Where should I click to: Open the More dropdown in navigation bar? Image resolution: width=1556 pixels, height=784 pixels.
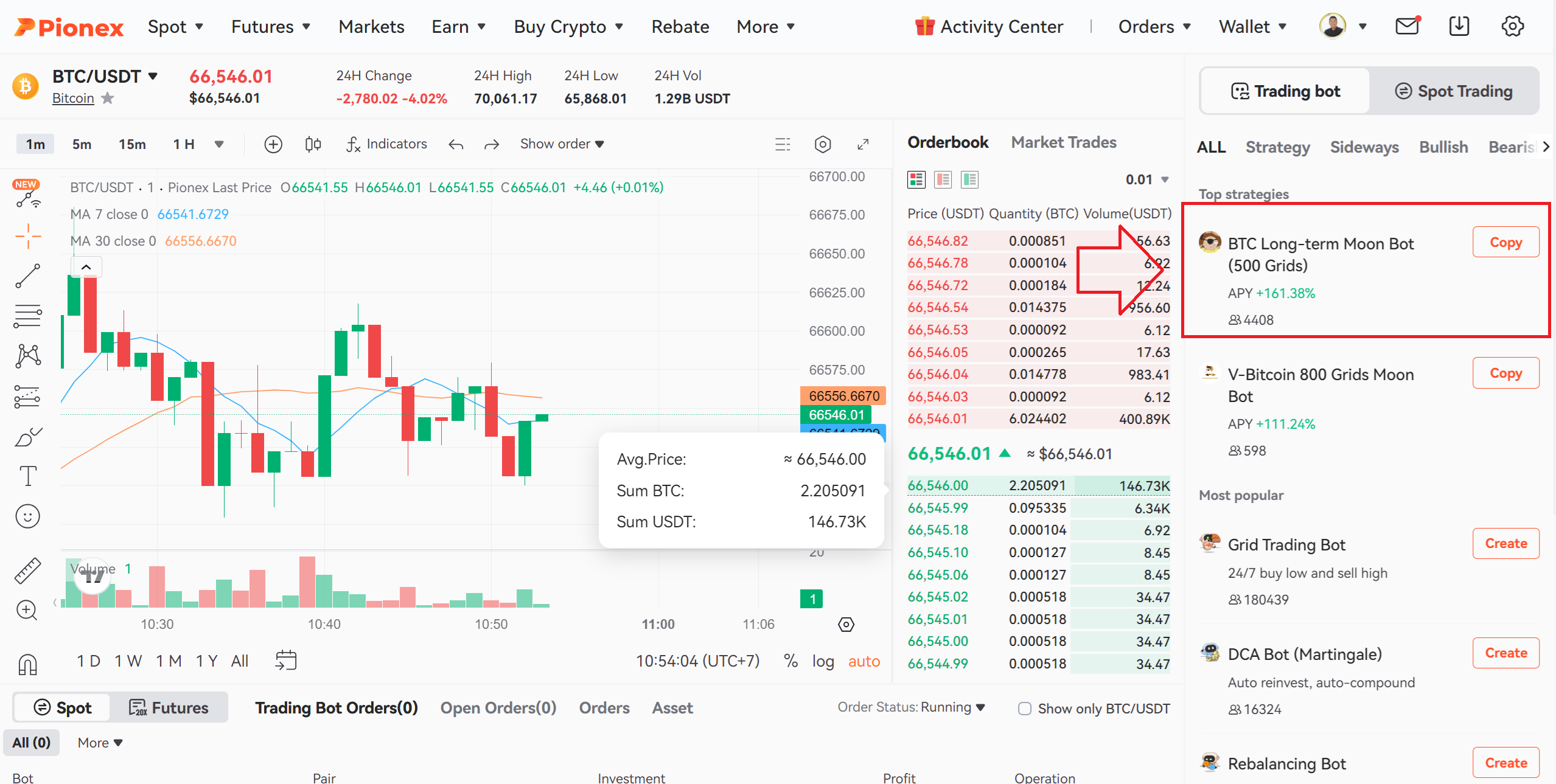coord(766,27)
